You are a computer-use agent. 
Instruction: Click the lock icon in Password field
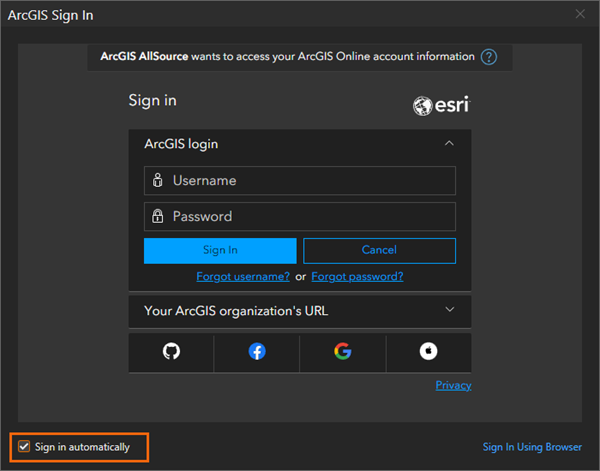(157, 216)
